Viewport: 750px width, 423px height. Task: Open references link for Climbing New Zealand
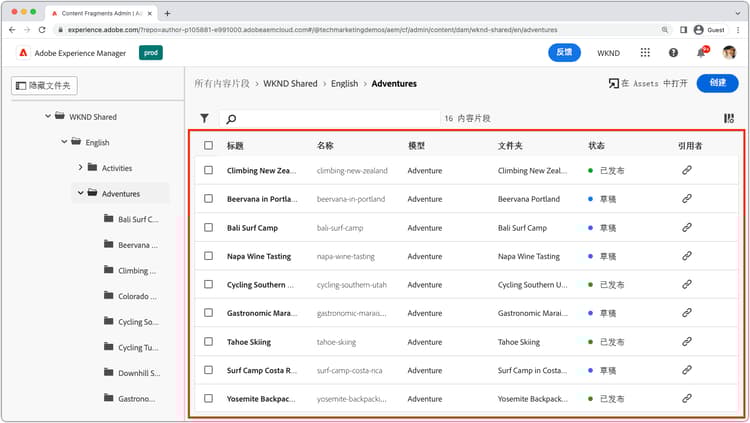(x=687, y=170)
